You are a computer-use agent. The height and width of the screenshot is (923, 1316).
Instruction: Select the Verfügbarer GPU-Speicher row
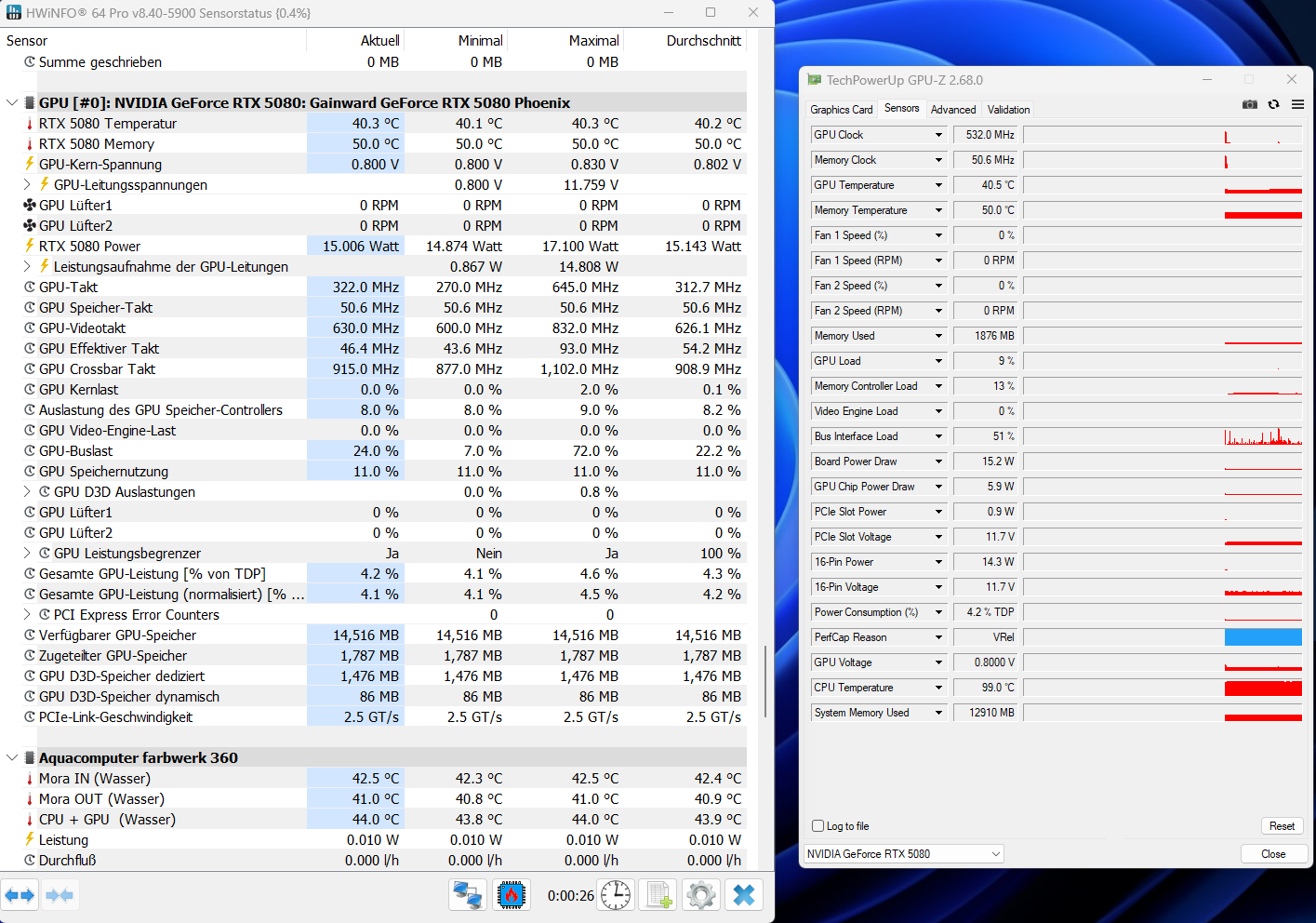[374, 635]
